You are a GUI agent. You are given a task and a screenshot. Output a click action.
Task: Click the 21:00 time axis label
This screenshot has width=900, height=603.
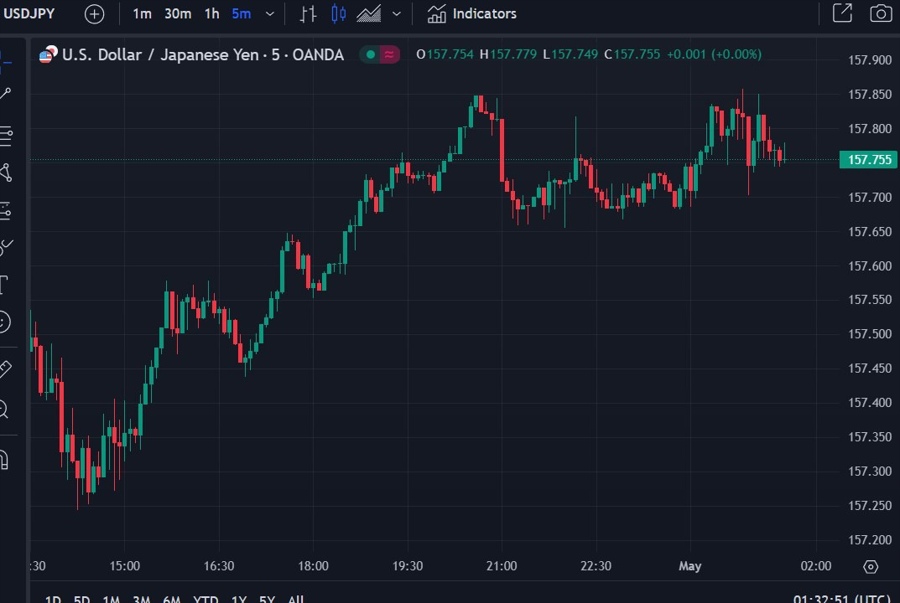point(502,566)
